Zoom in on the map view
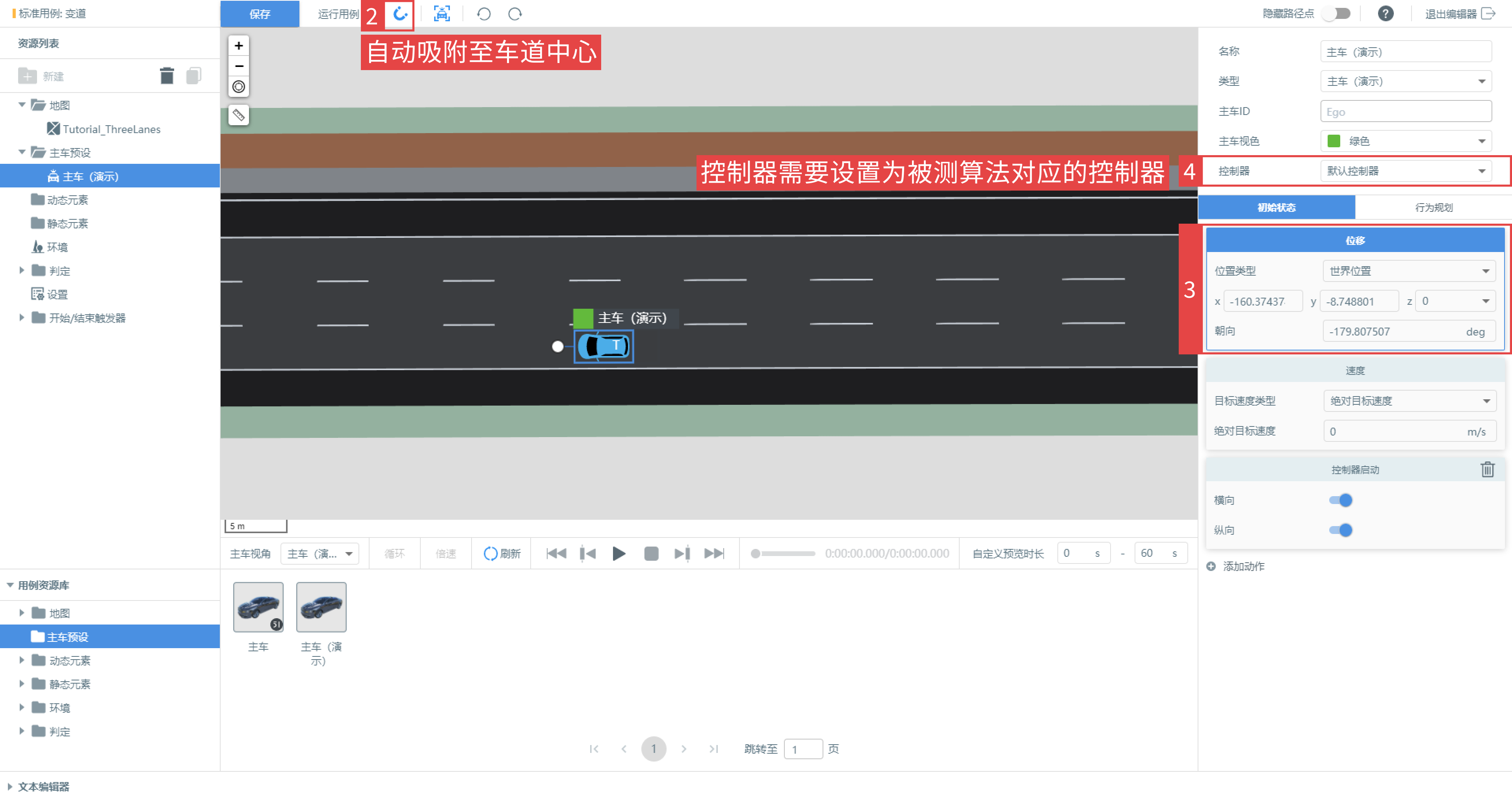The height and width of the screenshot is (797, 1512). [239, 46]
